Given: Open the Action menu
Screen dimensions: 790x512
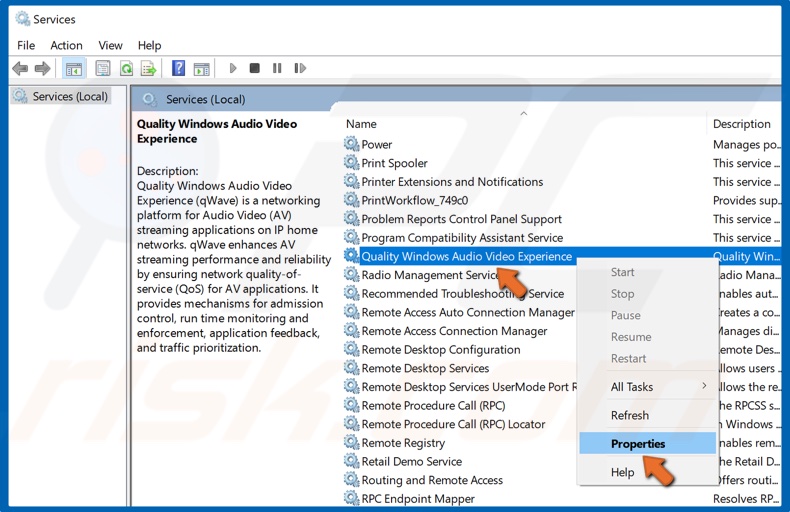Looking at the screenshot, I should pos(67,45).
